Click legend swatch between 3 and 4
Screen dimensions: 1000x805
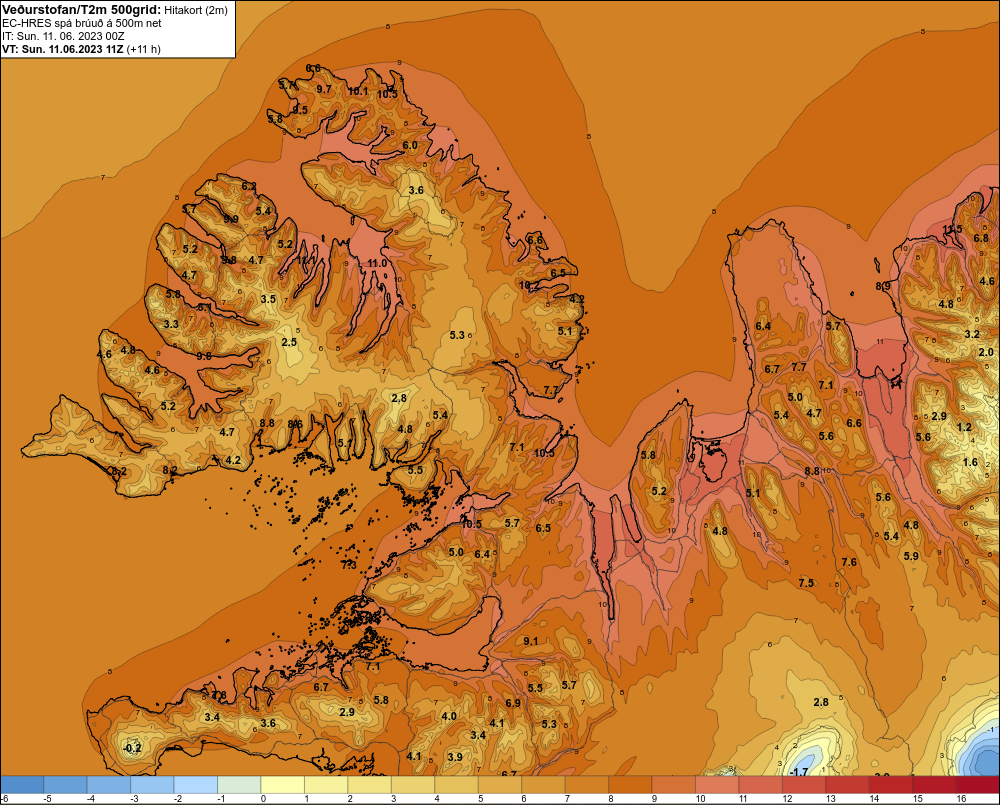tap(413, 785)
